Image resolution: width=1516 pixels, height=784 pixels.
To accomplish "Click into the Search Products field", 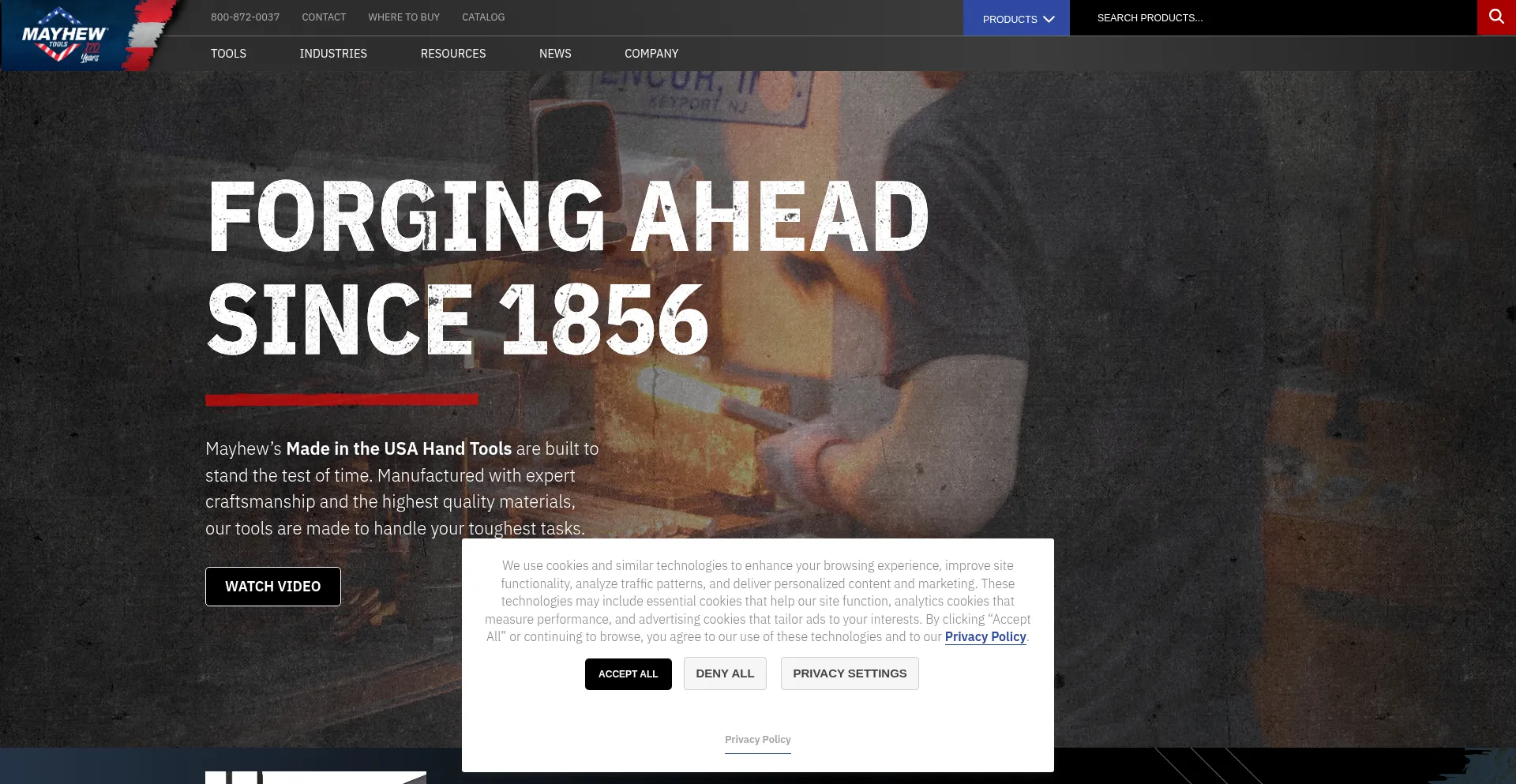I will tap(1273, 18).
